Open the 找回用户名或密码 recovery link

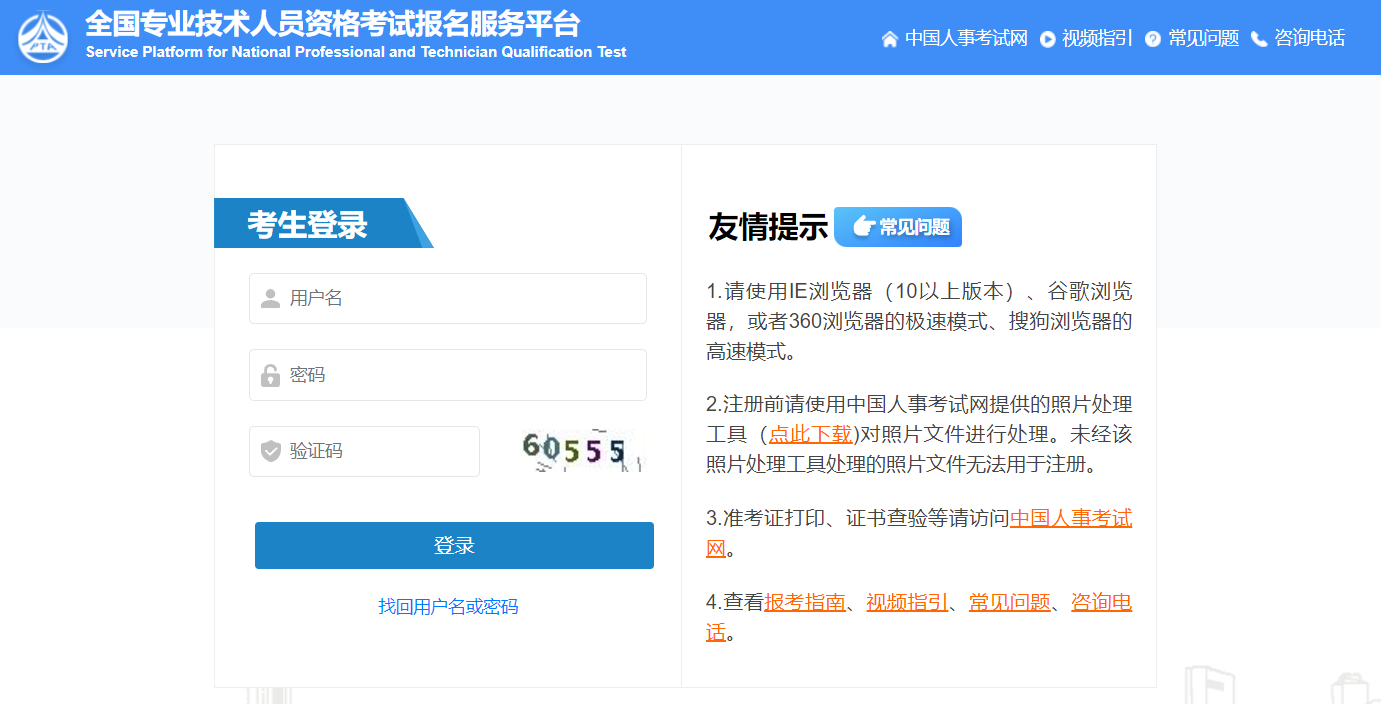point(447,606)
